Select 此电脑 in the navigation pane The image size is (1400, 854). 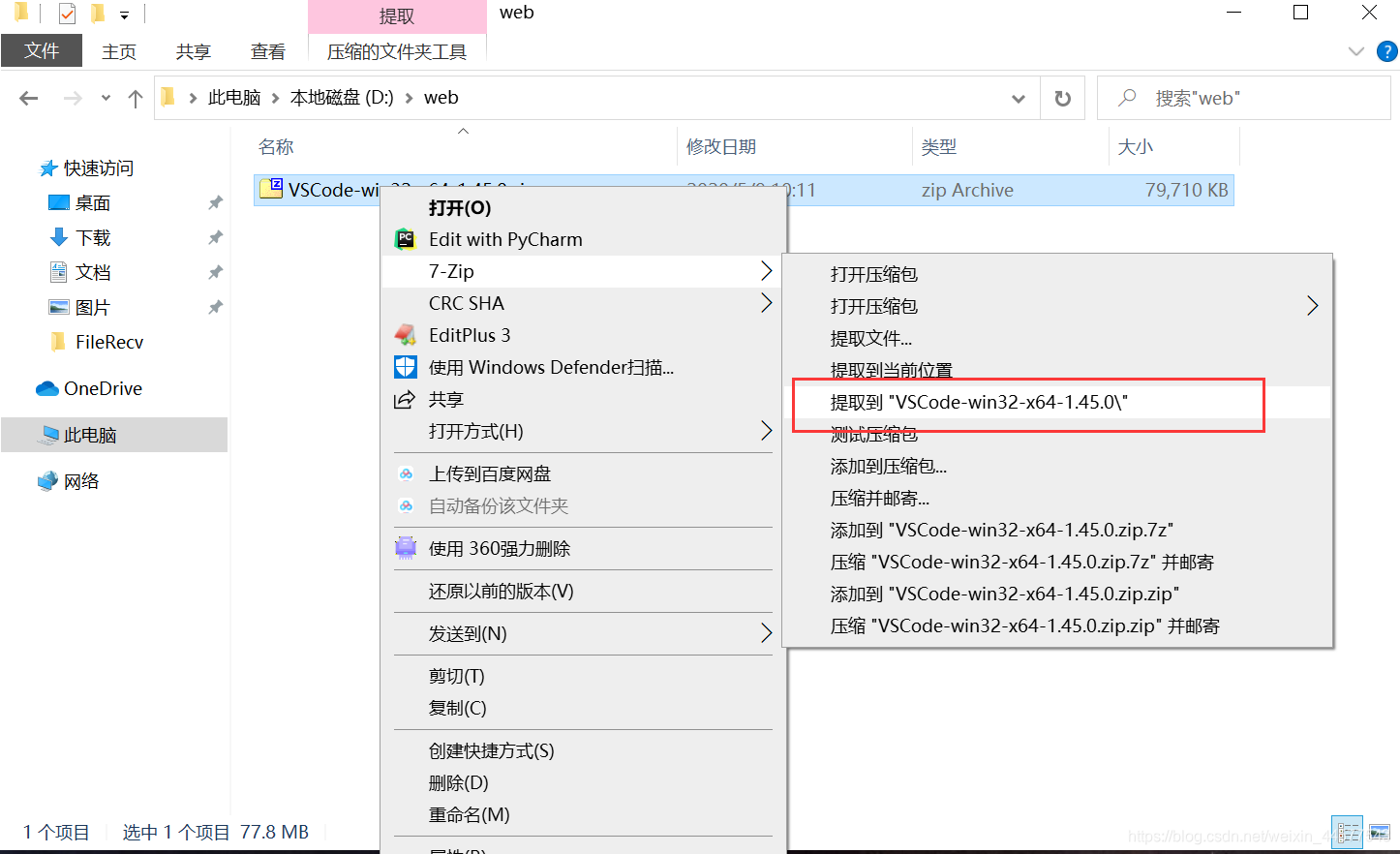coord(114,435)
